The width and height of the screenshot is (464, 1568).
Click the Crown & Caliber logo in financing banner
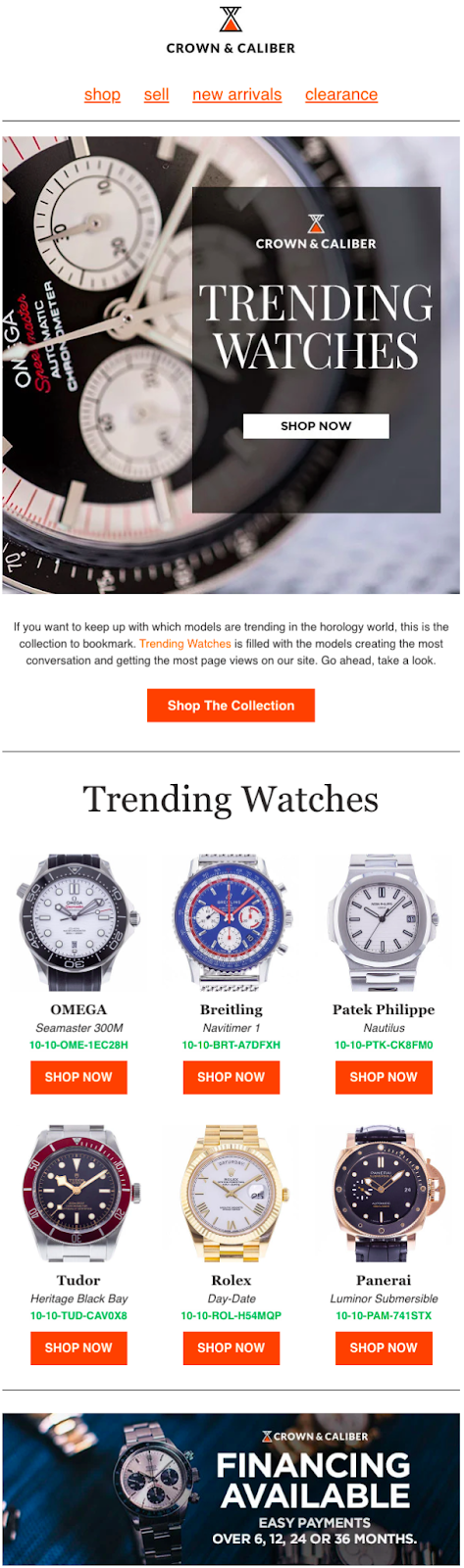click(315, 1436)
